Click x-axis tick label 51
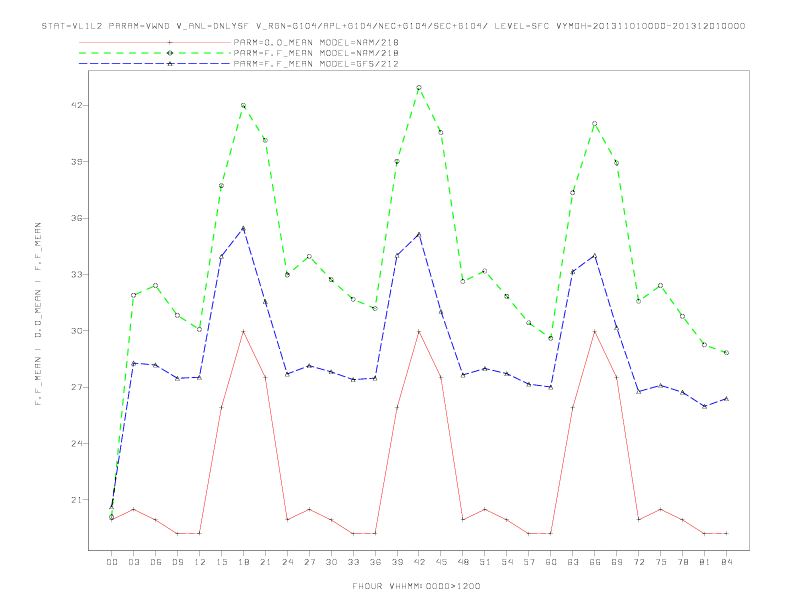792x612 pixels. [x=485, y=562]
